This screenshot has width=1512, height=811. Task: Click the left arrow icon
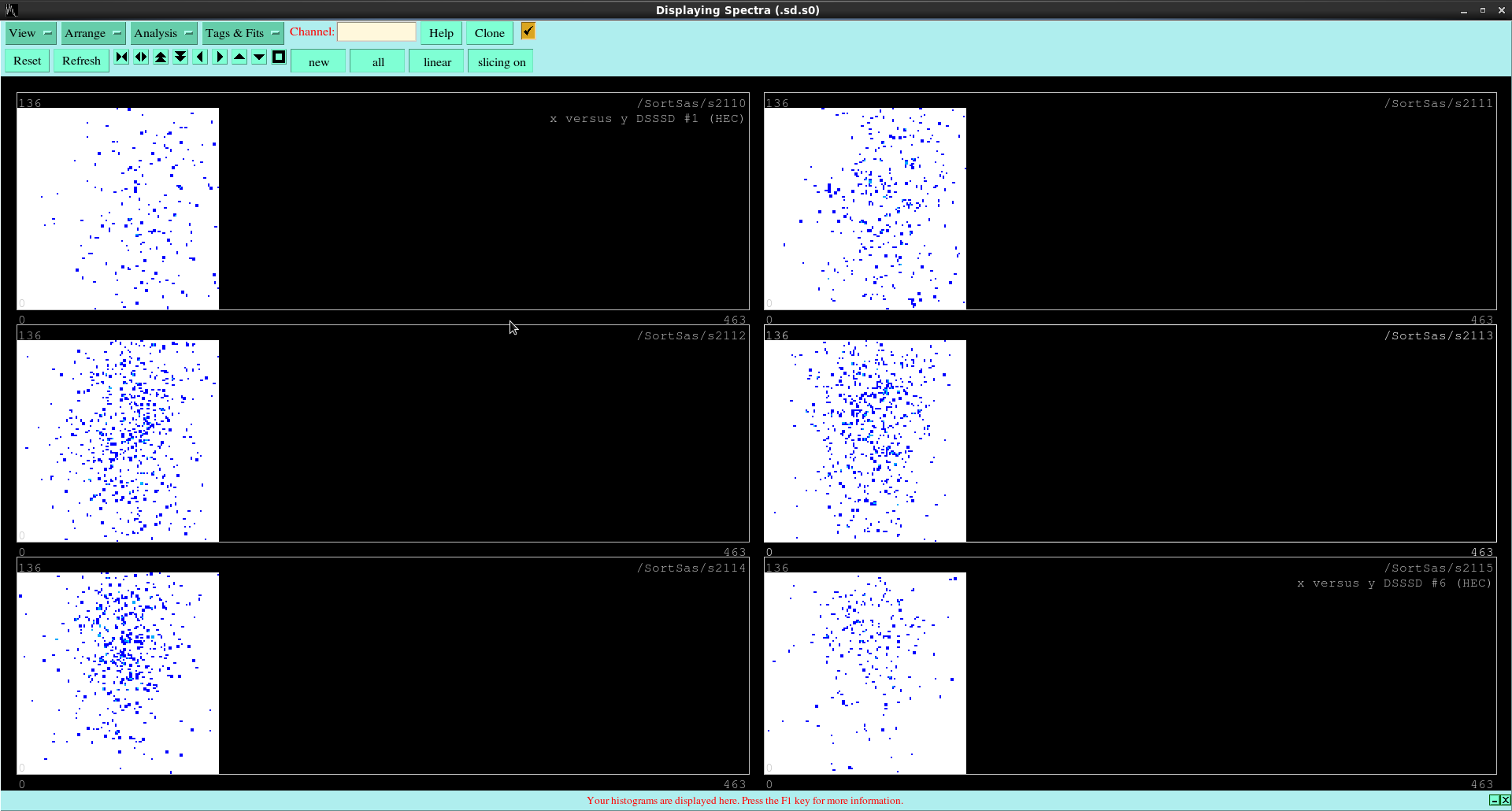tap(200, 57)
